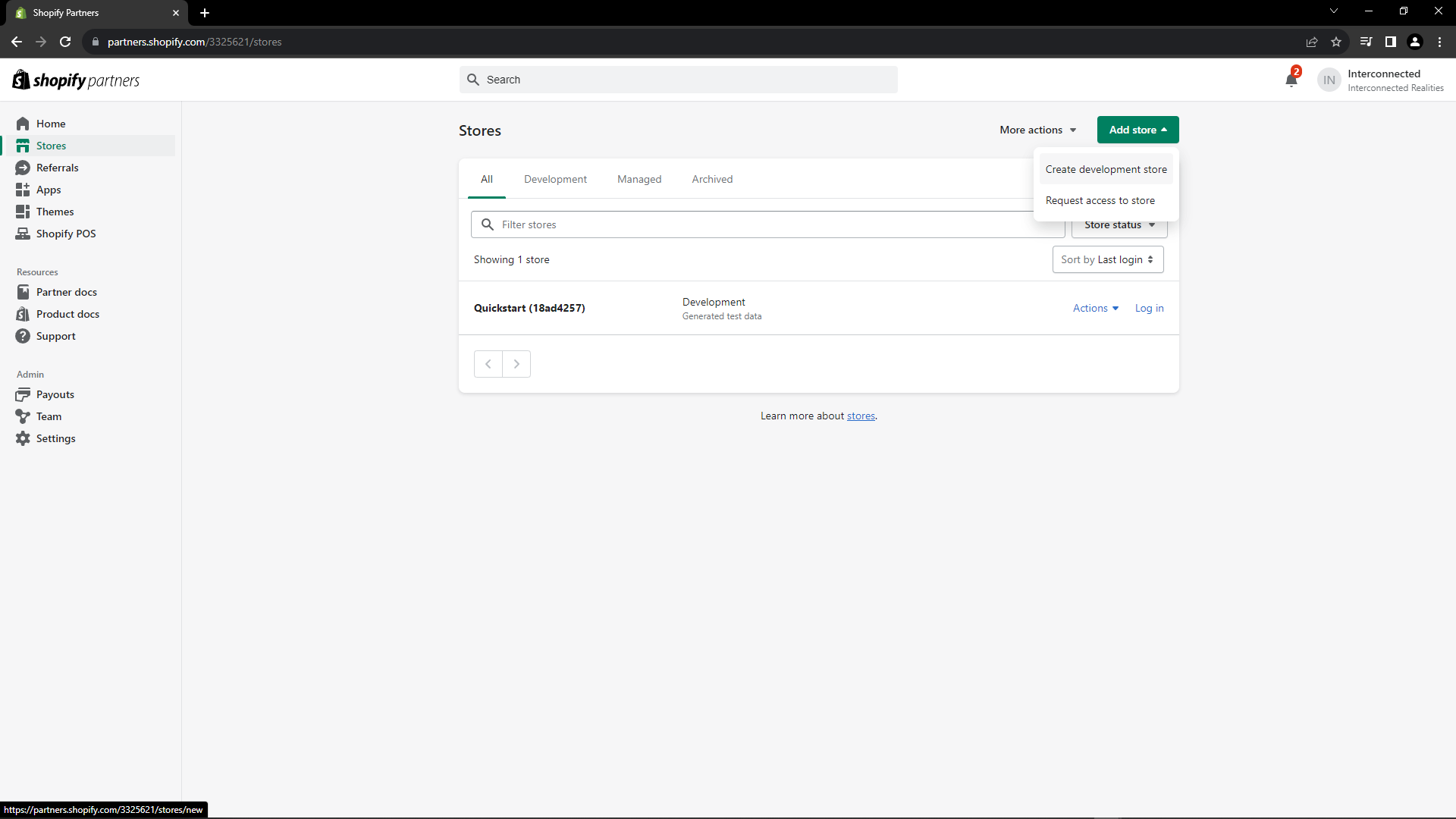Viewport: 1456px width, 819px height.
Task: Open Referrals in the sidebar
Action: point(57,168)
